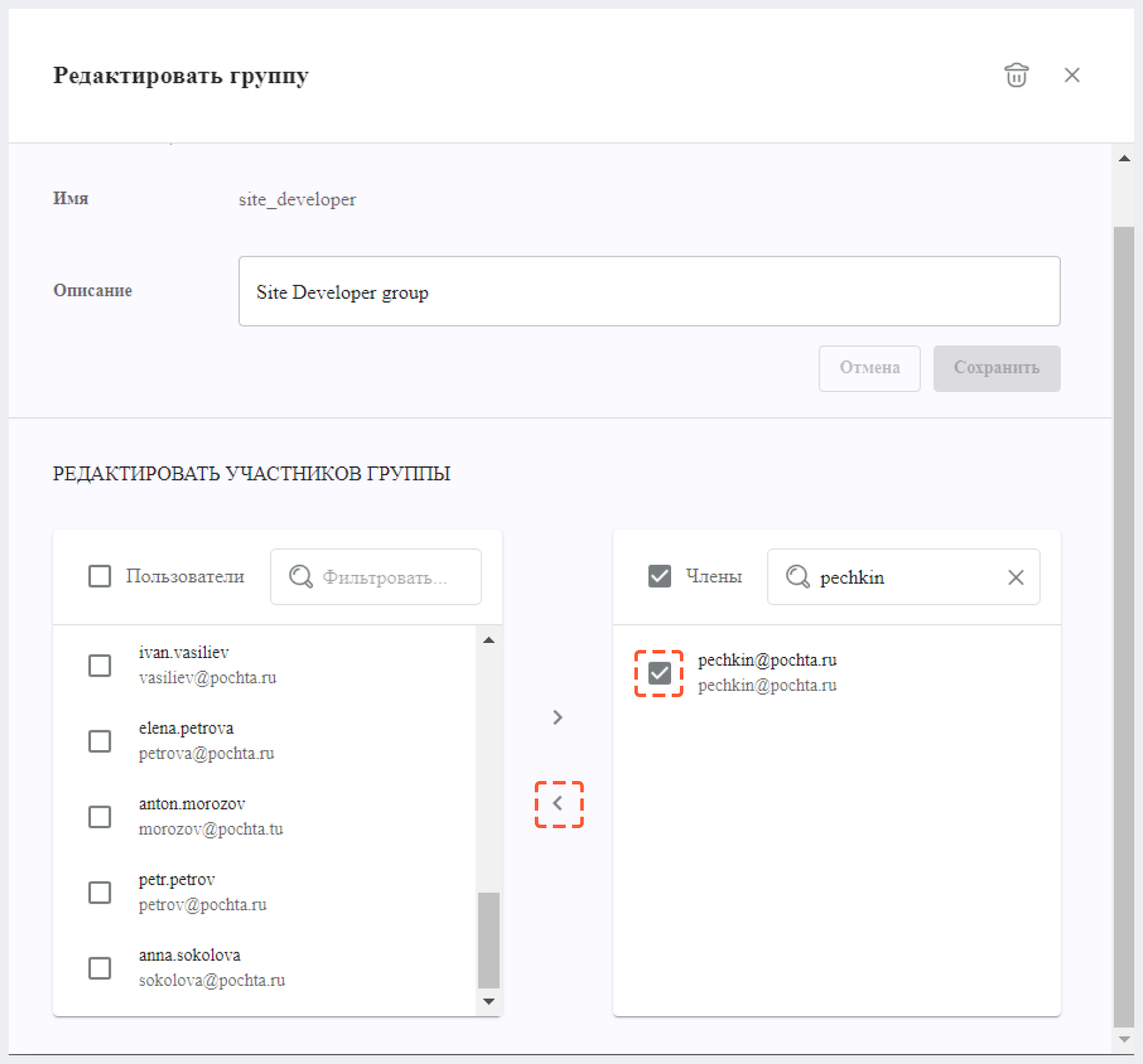Click the pechkin@pochta.ru member name
This screenshot has height=1064, width=1143.
click(767, 660)
